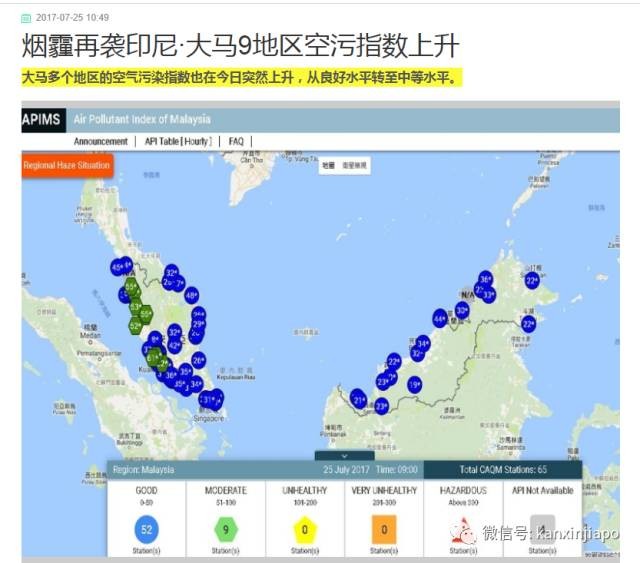Screen dimensions: 640x563
Task: Open the API Table [Hourly] page
Action: pos(178,142)
